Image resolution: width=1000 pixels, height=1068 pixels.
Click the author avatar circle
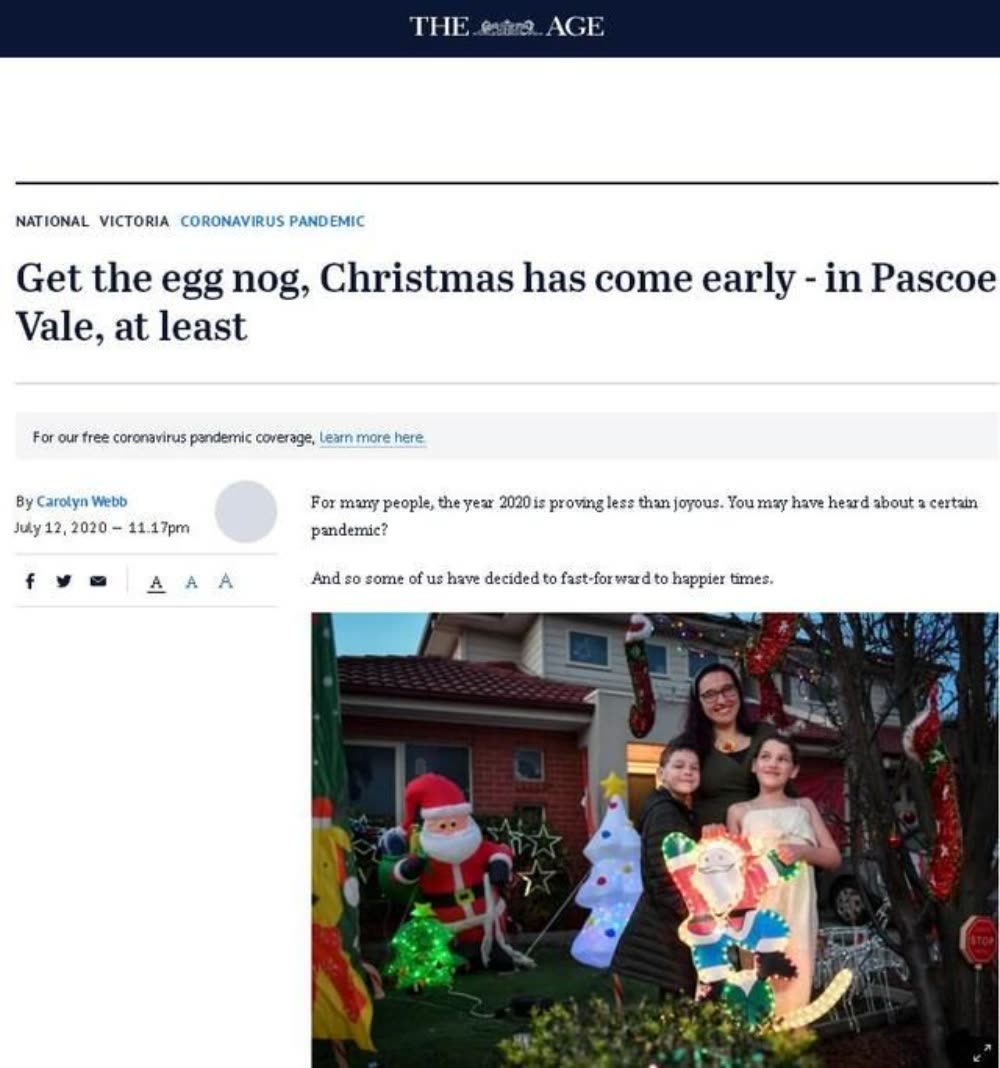246,512
